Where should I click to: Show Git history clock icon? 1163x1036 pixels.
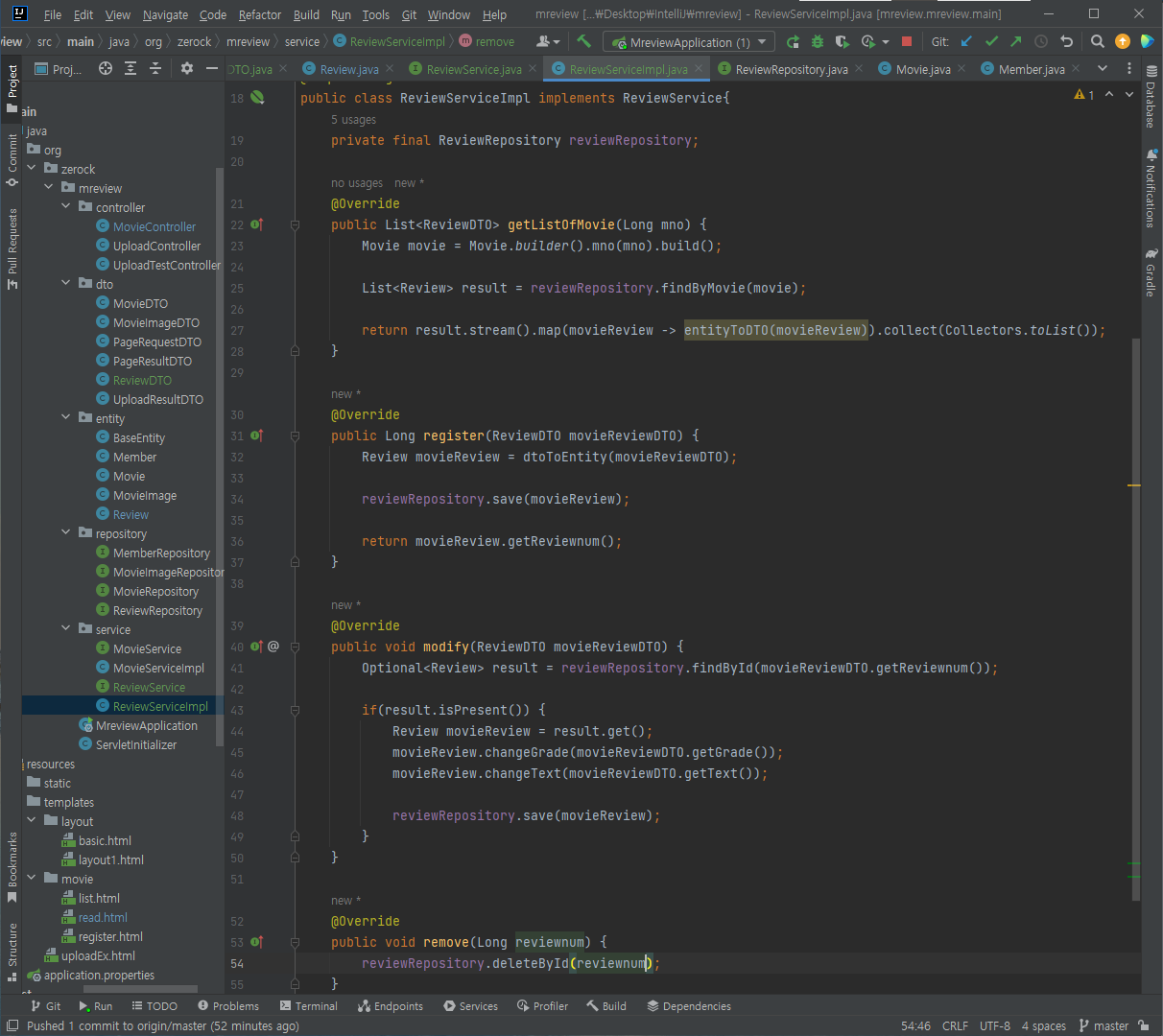pos(1041,41)
